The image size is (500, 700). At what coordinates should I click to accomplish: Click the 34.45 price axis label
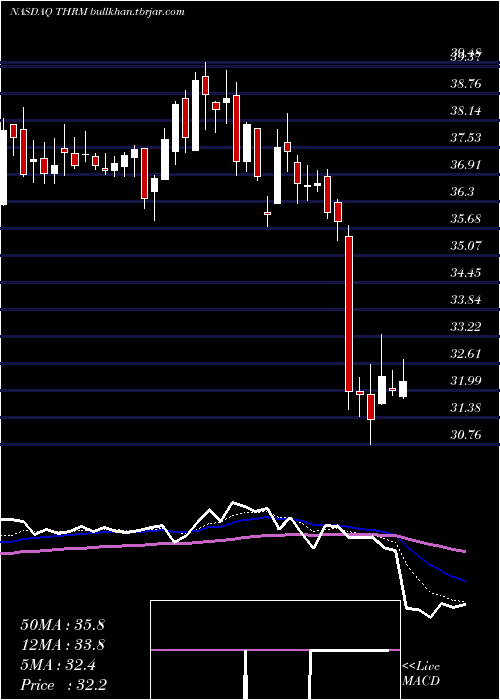point(466,273)
